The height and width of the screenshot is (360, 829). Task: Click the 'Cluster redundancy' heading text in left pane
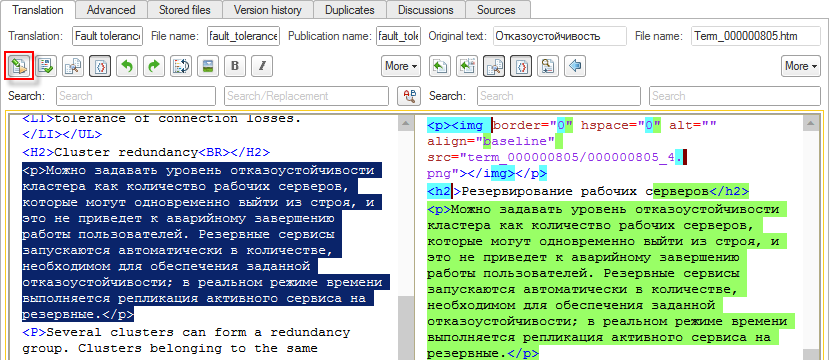point(126,153)
